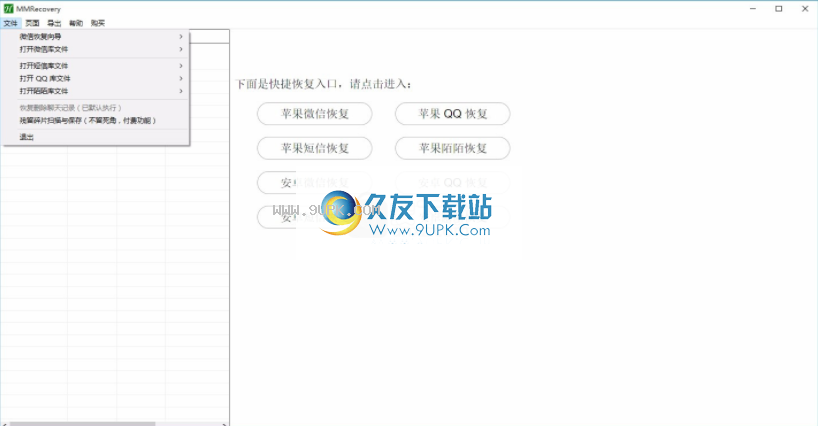Click the 苹果陌陌恢复 button
Screen dimensions: 818x426
pyautogui.click(x=452, y=148)
